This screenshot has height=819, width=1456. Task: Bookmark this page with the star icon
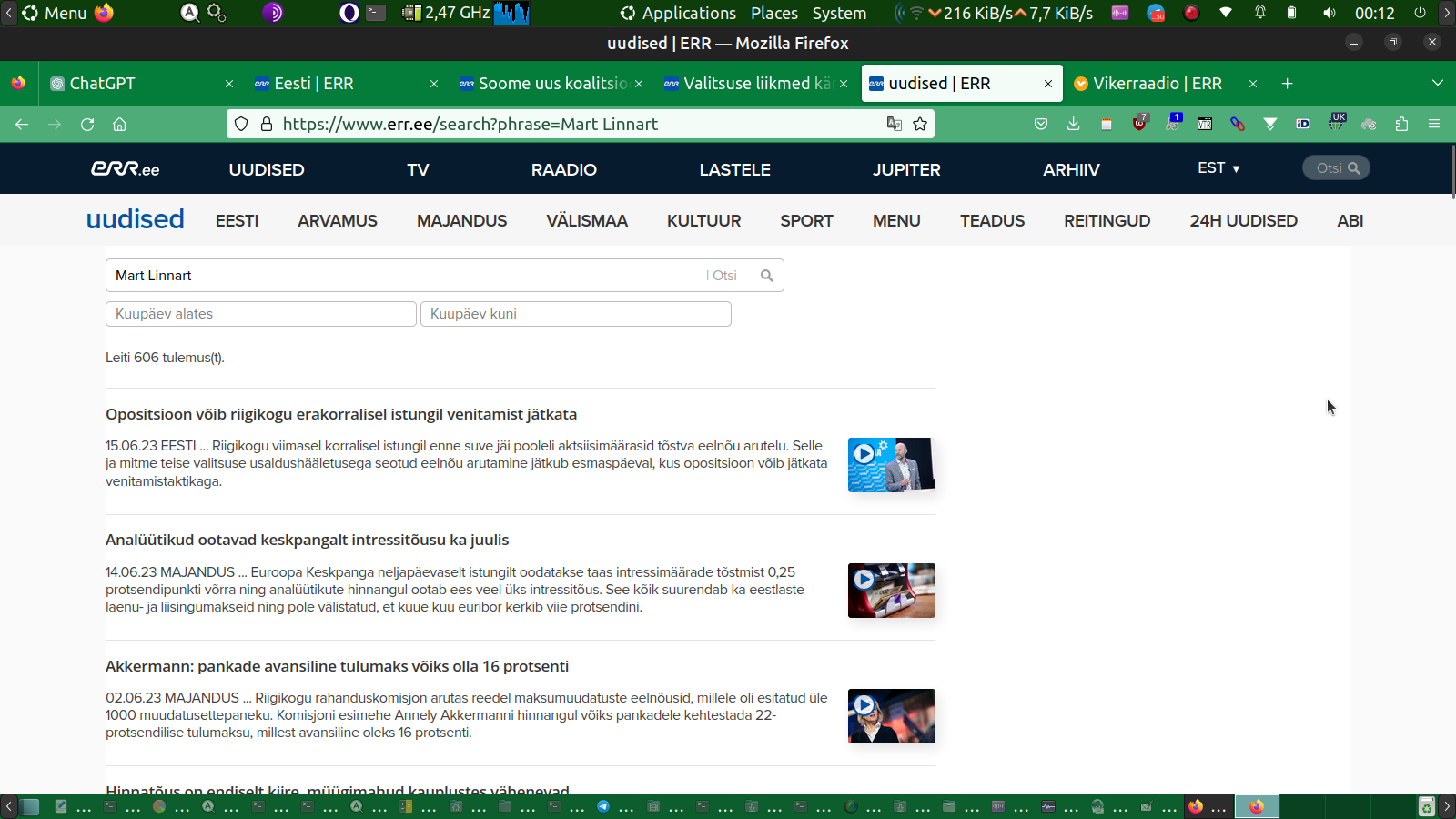(x=920, y=125)
